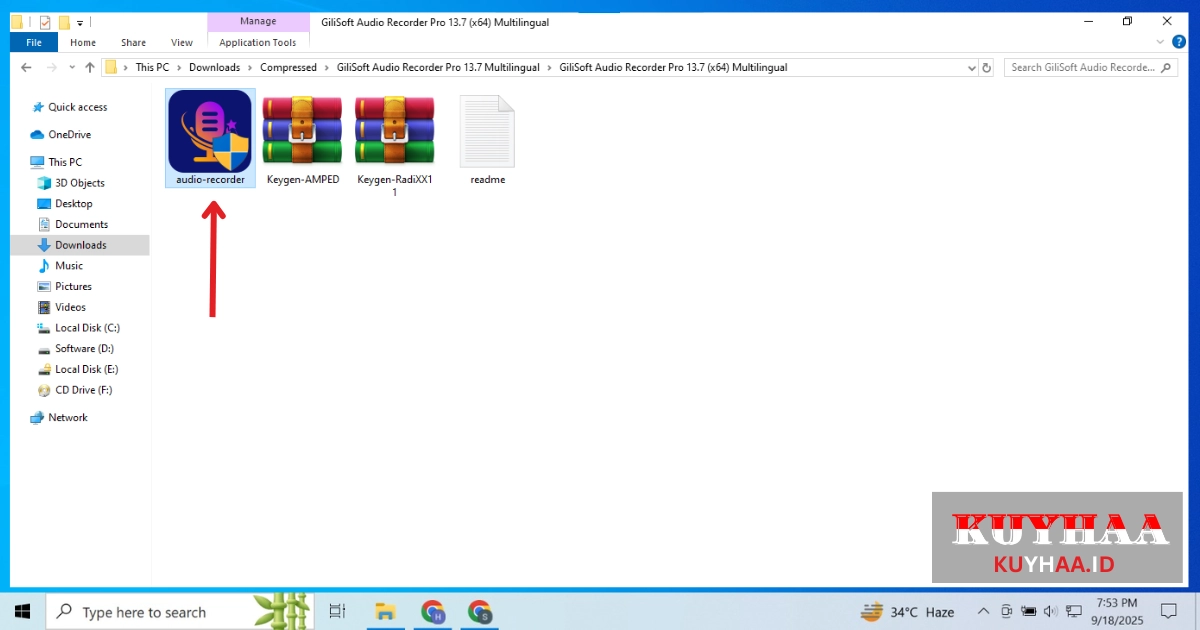Open the Windows Start menu
The image size is (1200, 630).
point(22,611)
